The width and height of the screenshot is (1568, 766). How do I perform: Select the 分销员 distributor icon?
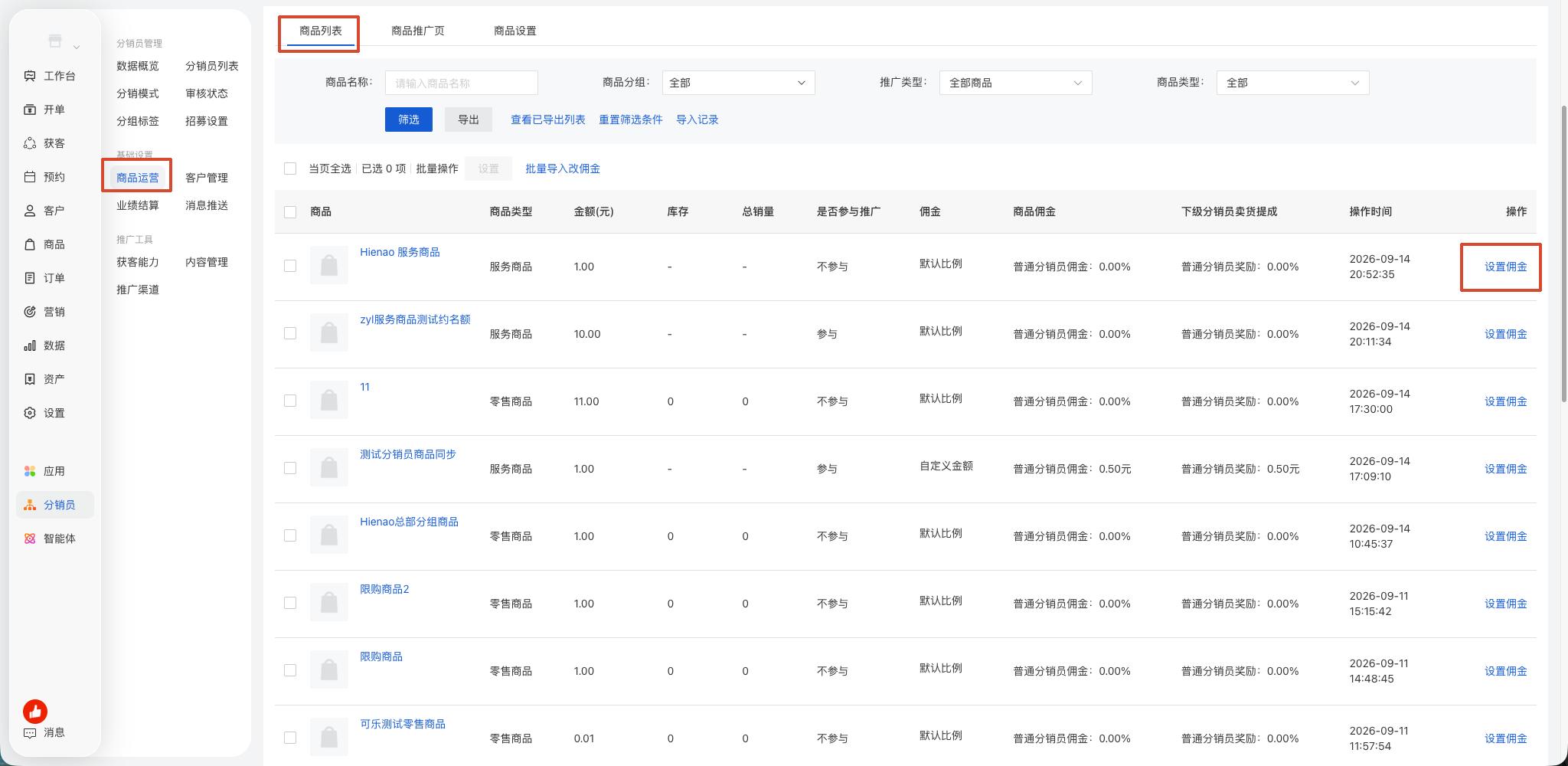(30, 505)
